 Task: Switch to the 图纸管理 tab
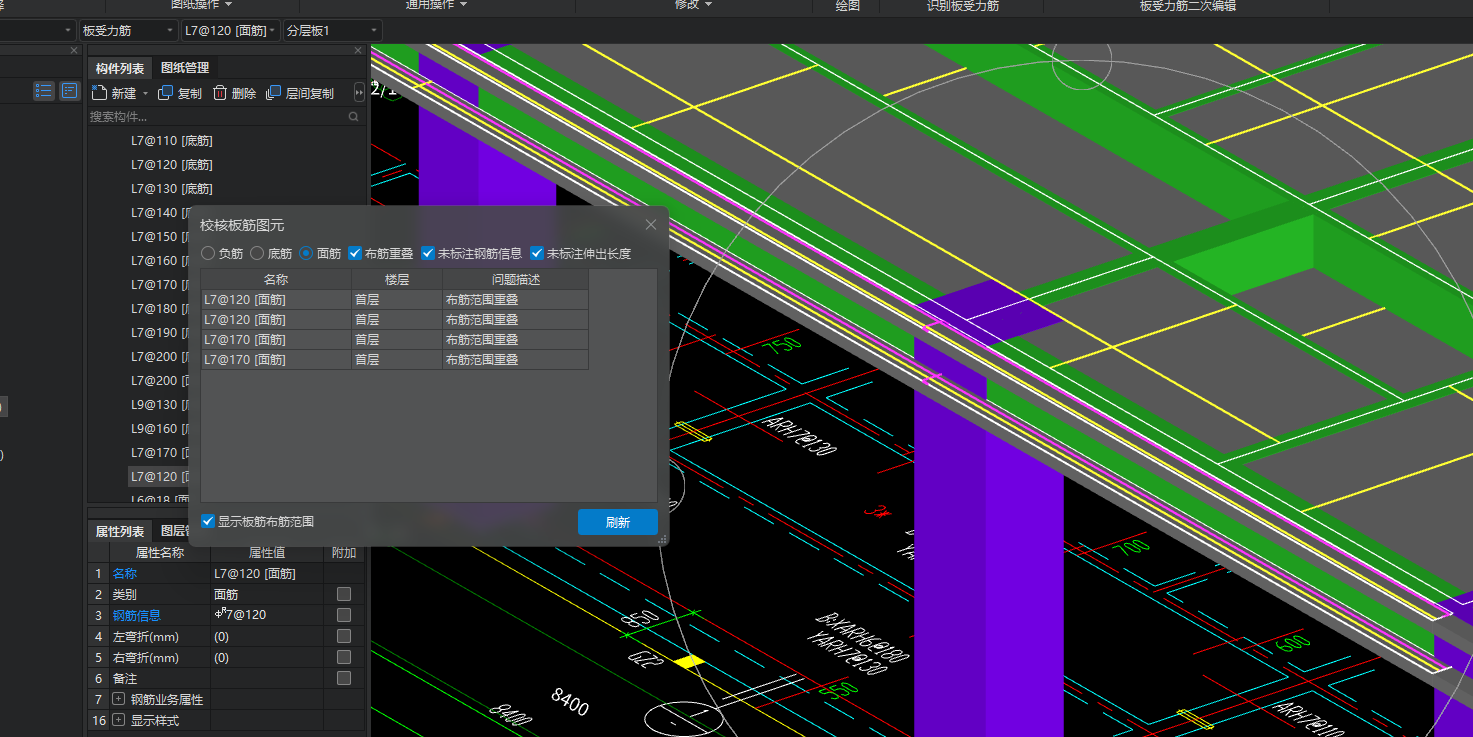click(x=185, y=68)
